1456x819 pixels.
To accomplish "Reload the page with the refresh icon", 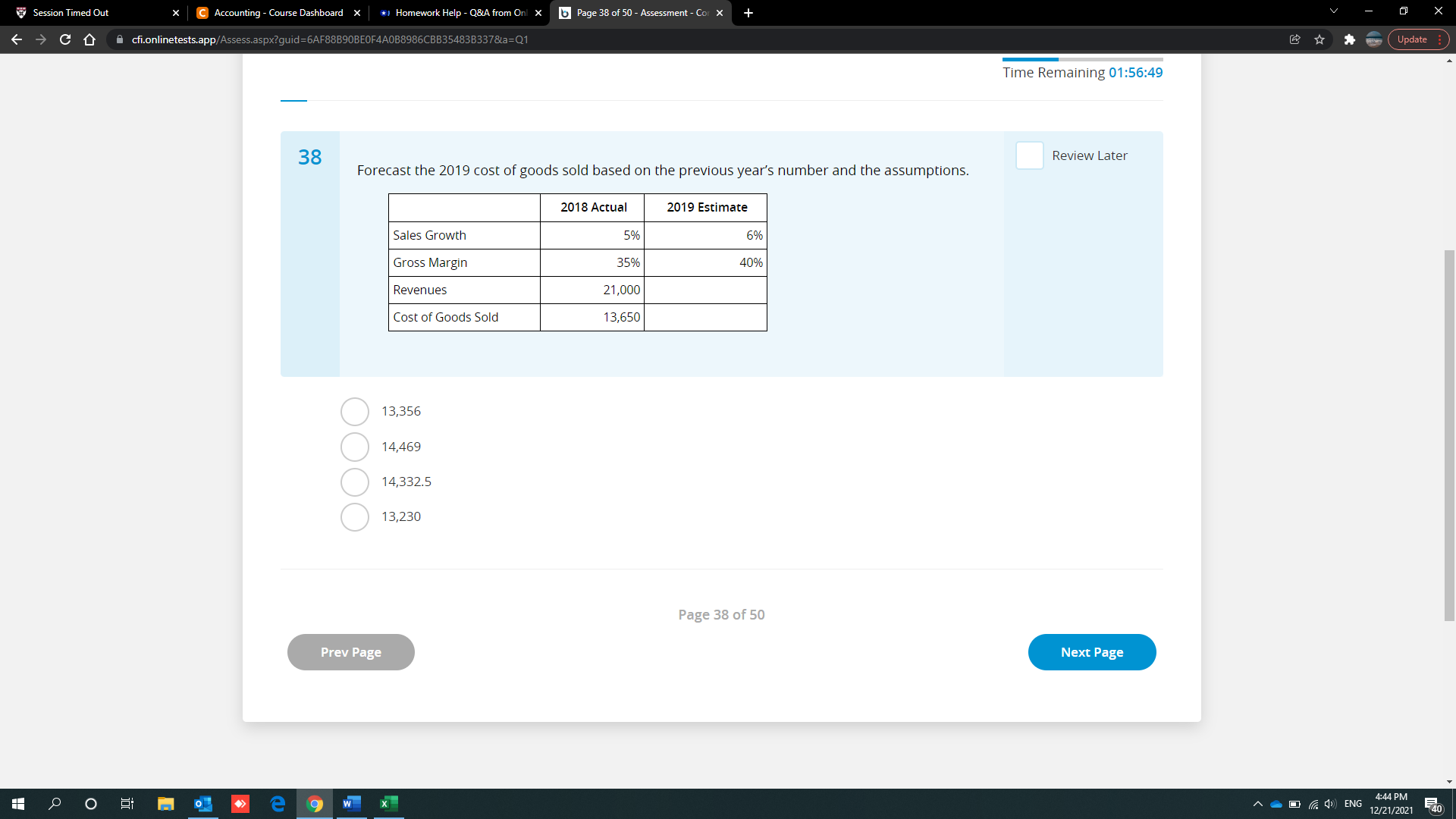I will pos(65,39).
